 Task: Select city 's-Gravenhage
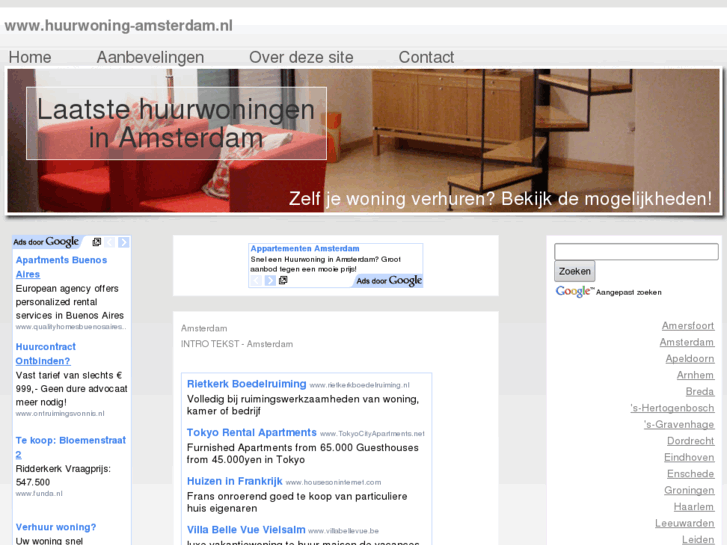point(679,424)
